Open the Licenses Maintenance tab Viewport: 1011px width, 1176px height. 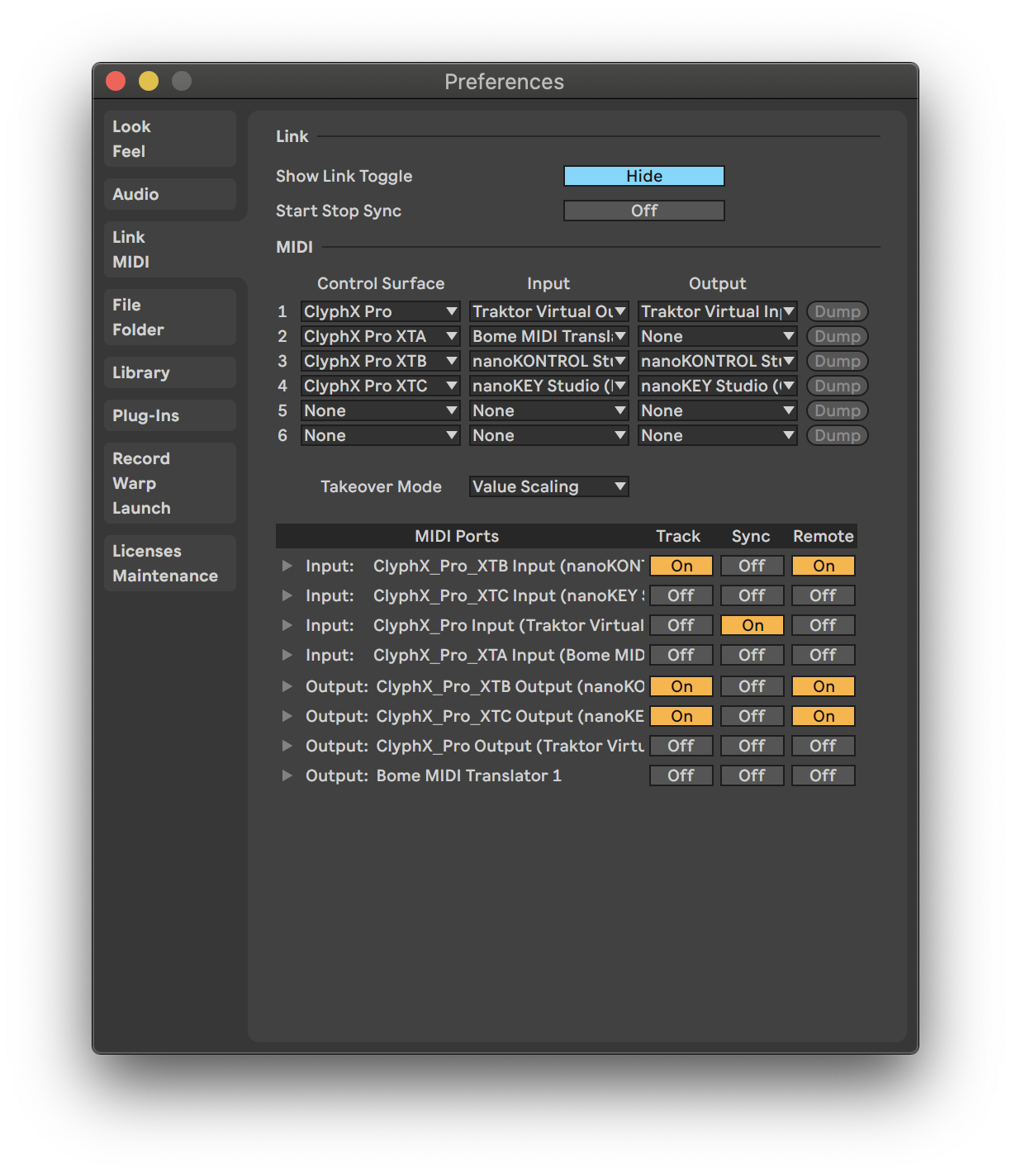click(x=170, y=563)
